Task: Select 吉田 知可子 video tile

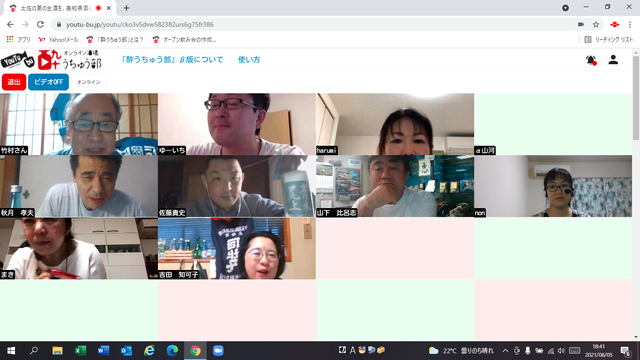Action: [237, 248]
